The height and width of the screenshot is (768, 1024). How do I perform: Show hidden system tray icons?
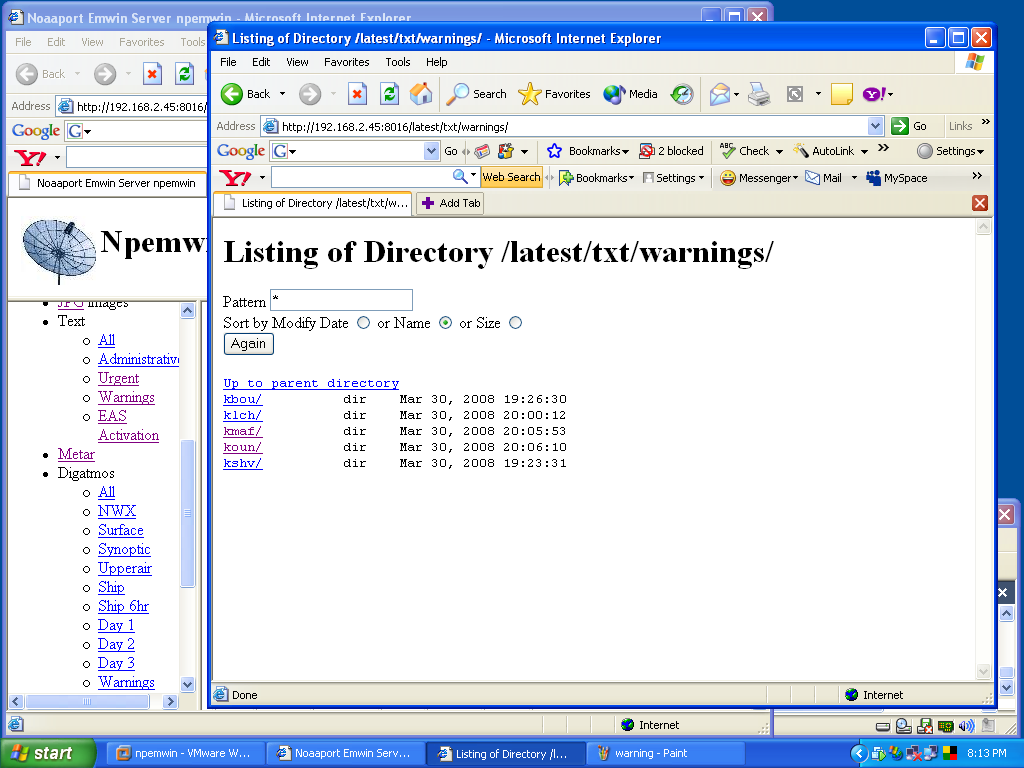859,754
